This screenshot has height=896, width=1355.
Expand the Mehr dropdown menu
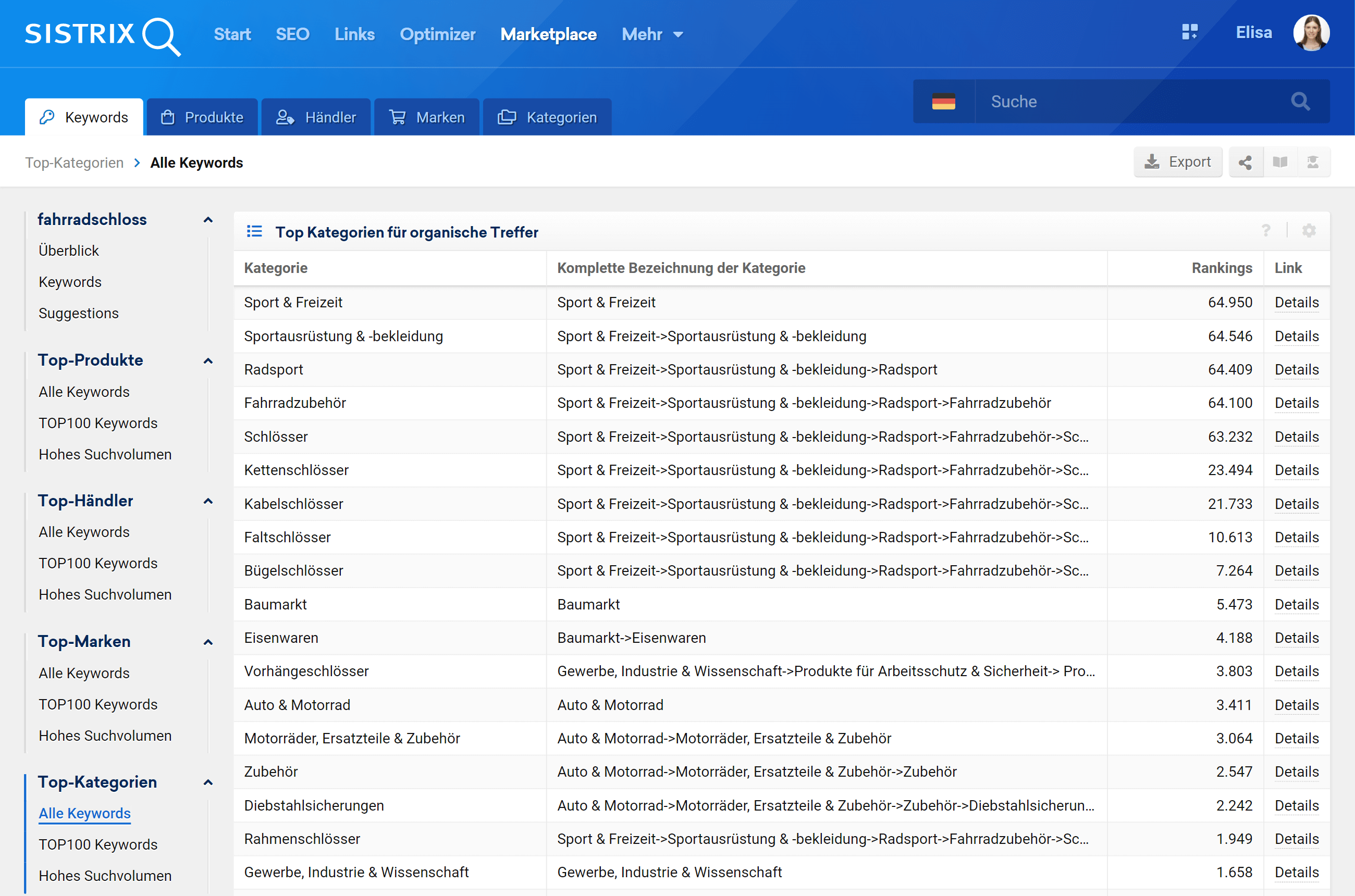tap(652, 34)
